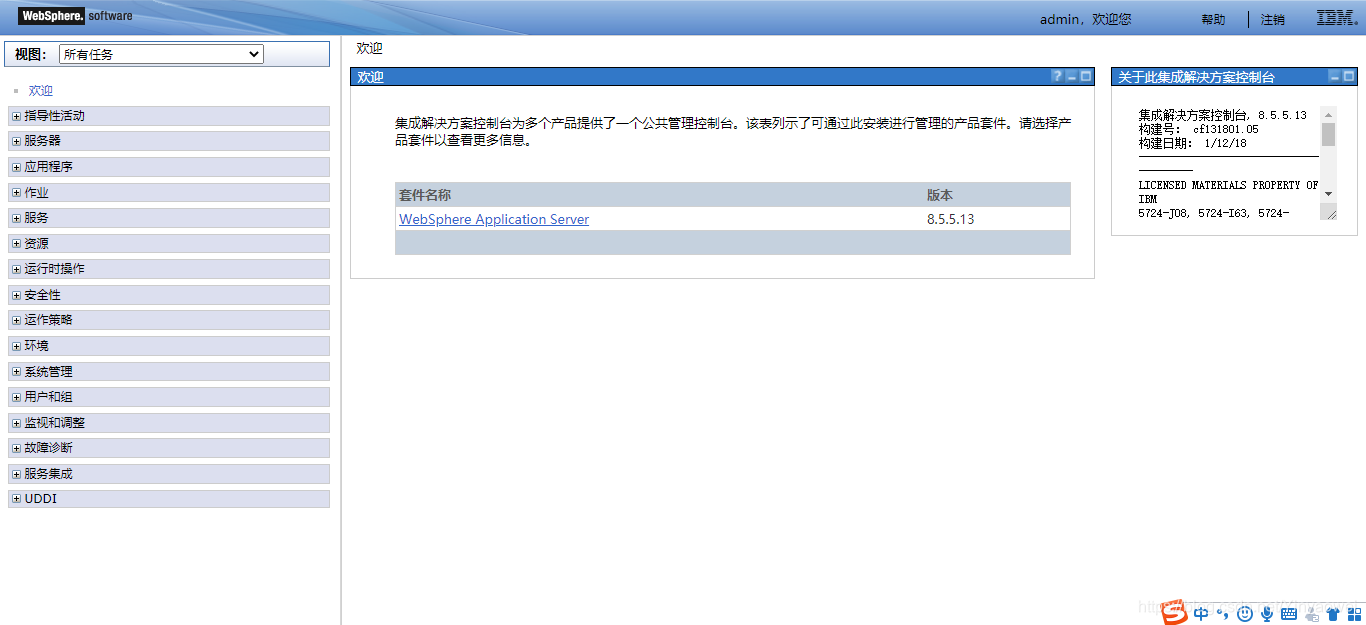Click the admin，欢迎您 greeting text
Screen dimensions: 1366x625
click(1085, 19)
